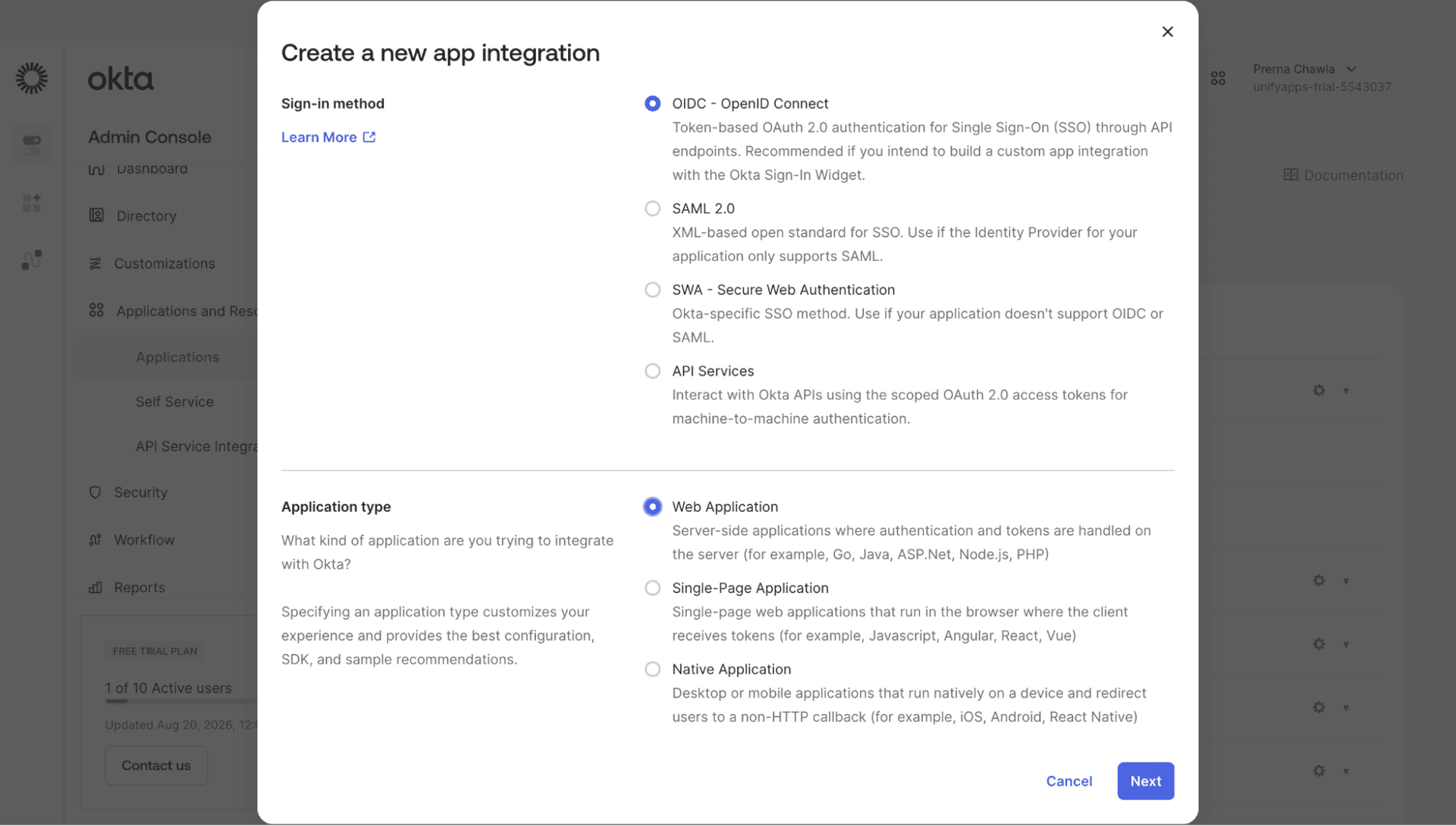The height and width of the screenshot is (826, 1456).
Task: Open Directory in the sidebar
Action: 146,216
